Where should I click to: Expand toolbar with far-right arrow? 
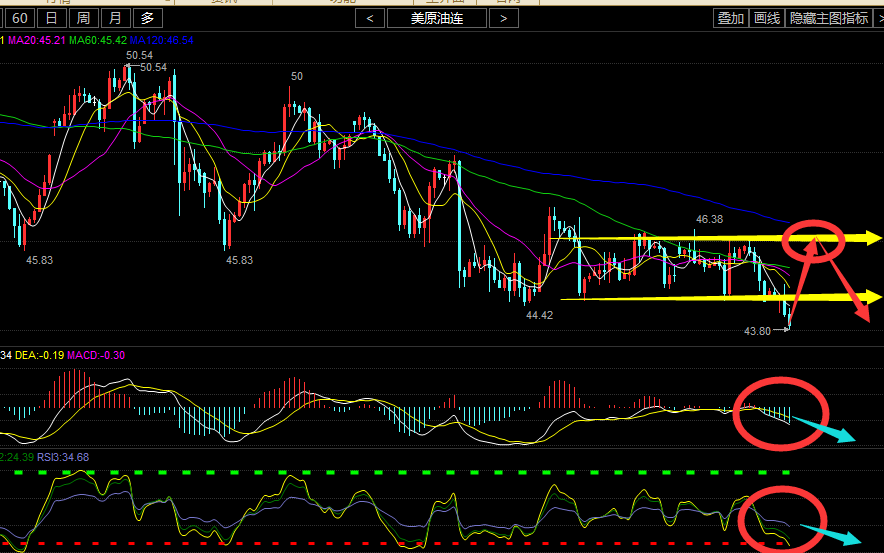877,18
